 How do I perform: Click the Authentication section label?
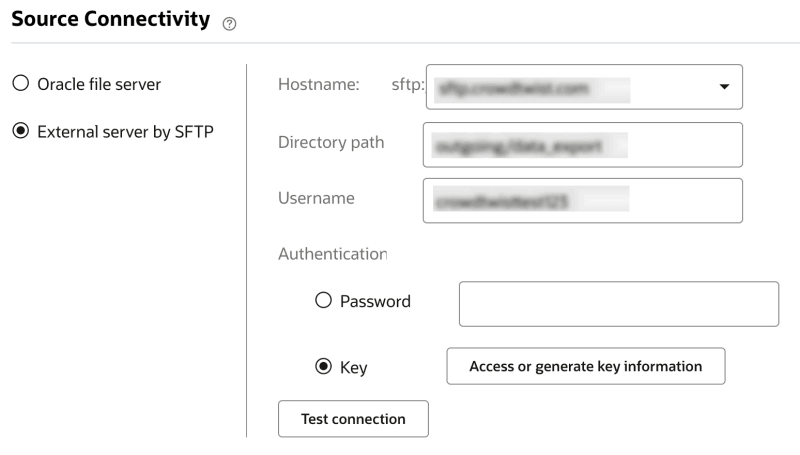pos(332,254)
